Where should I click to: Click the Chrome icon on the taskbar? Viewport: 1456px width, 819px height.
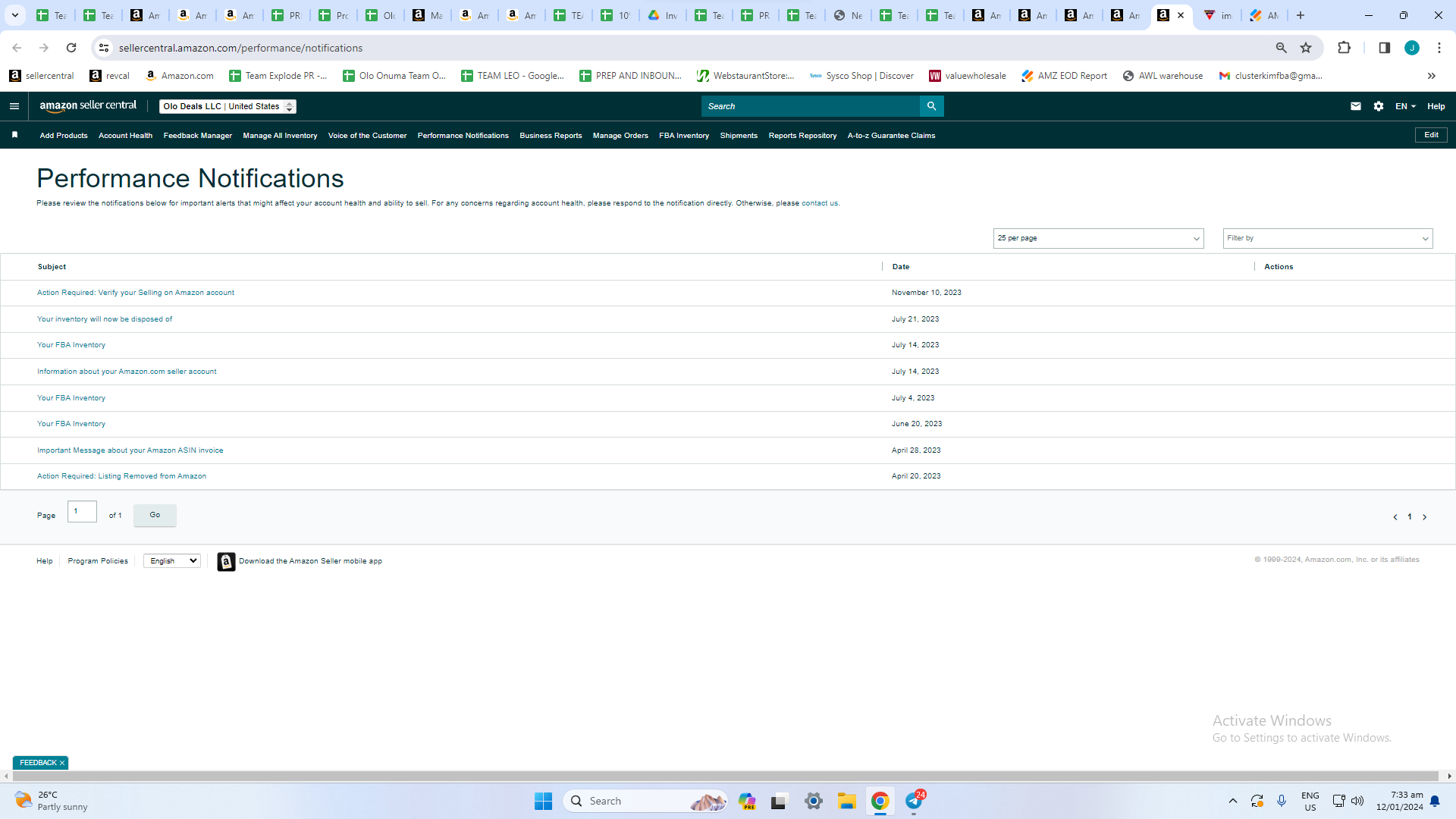click(880, 801)
